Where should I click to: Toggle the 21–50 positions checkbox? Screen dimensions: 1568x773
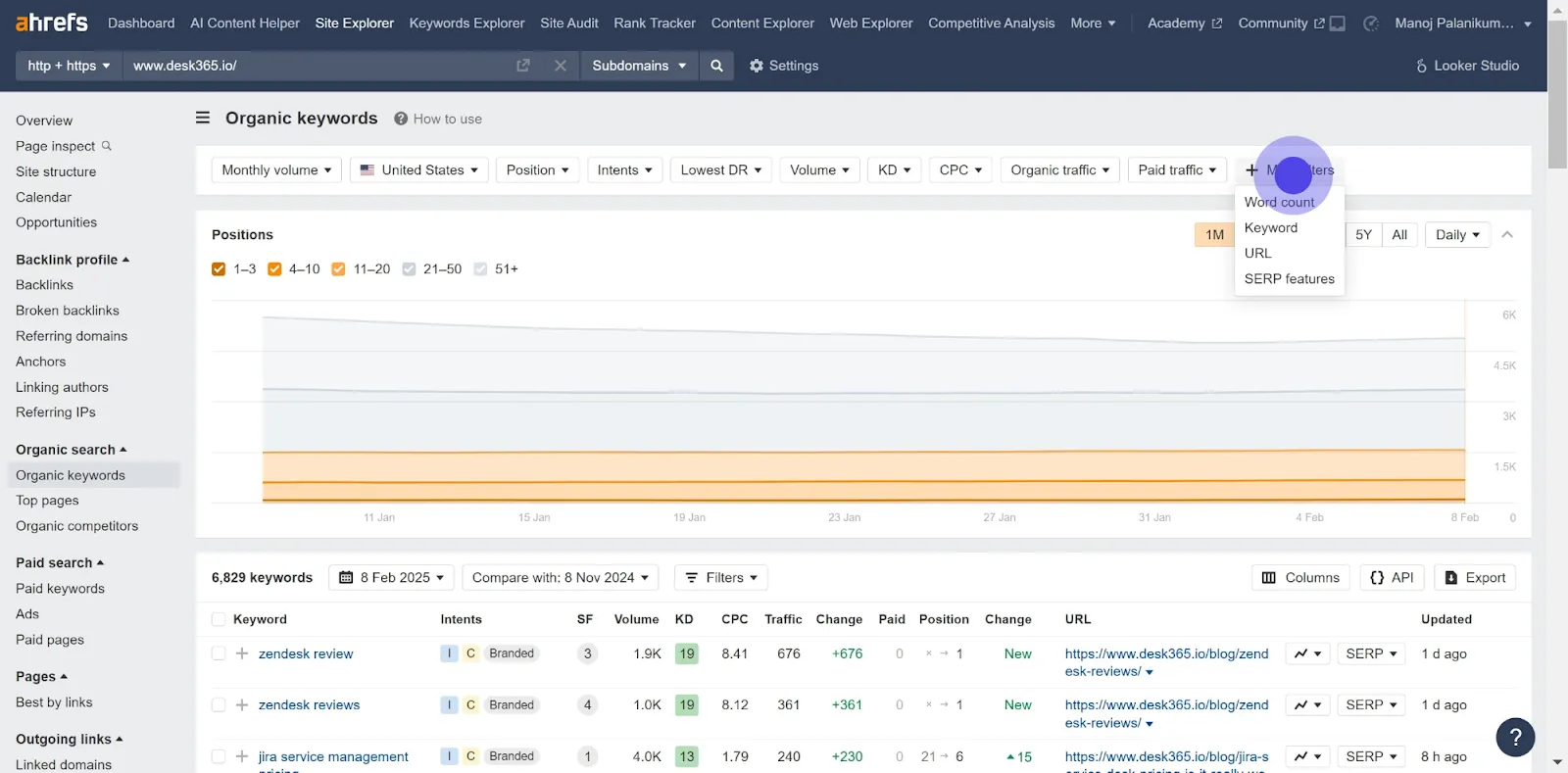tap(409, 269)
